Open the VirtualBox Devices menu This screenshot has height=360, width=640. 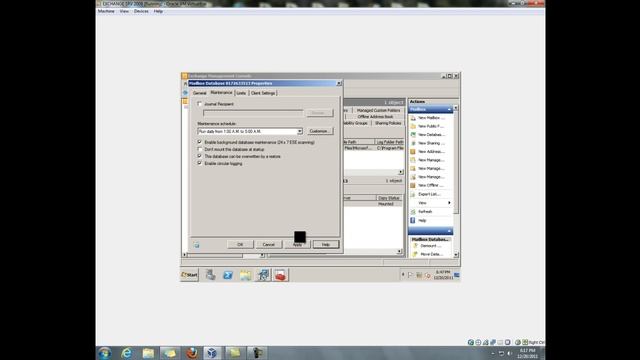click(x=141, y=11)
